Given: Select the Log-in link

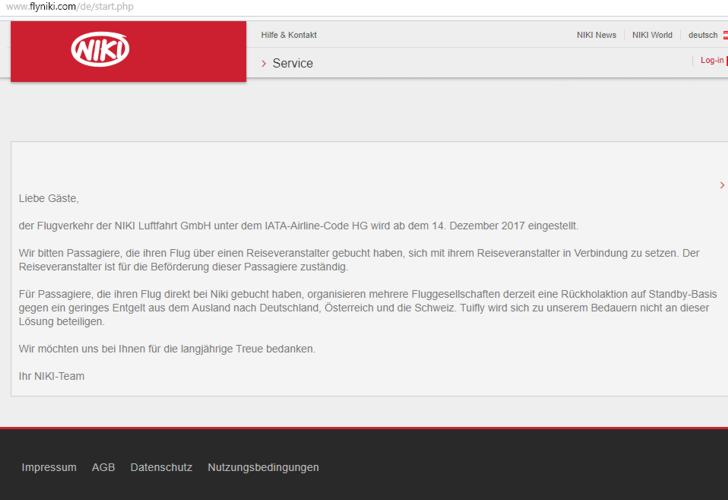Looking at the screenshot, I should pos(712,60).
